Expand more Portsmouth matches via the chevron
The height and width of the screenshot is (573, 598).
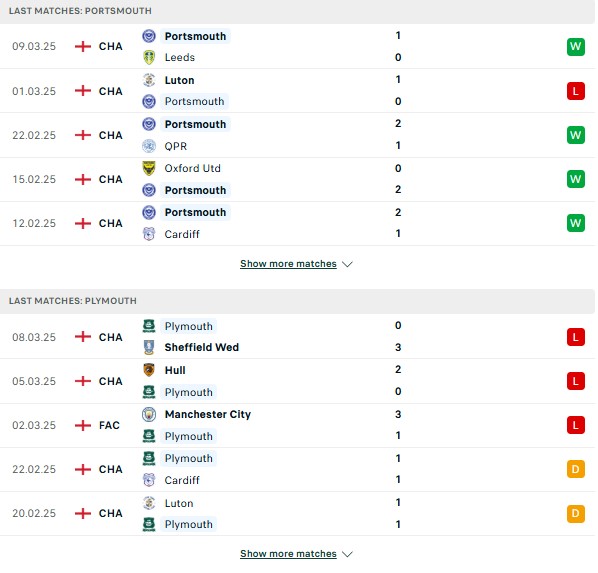click(x=347, y=264)
